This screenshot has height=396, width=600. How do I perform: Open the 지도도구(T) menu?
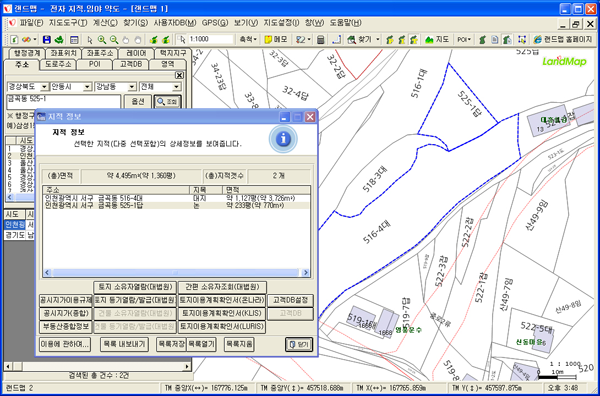[x=68, y=23]
